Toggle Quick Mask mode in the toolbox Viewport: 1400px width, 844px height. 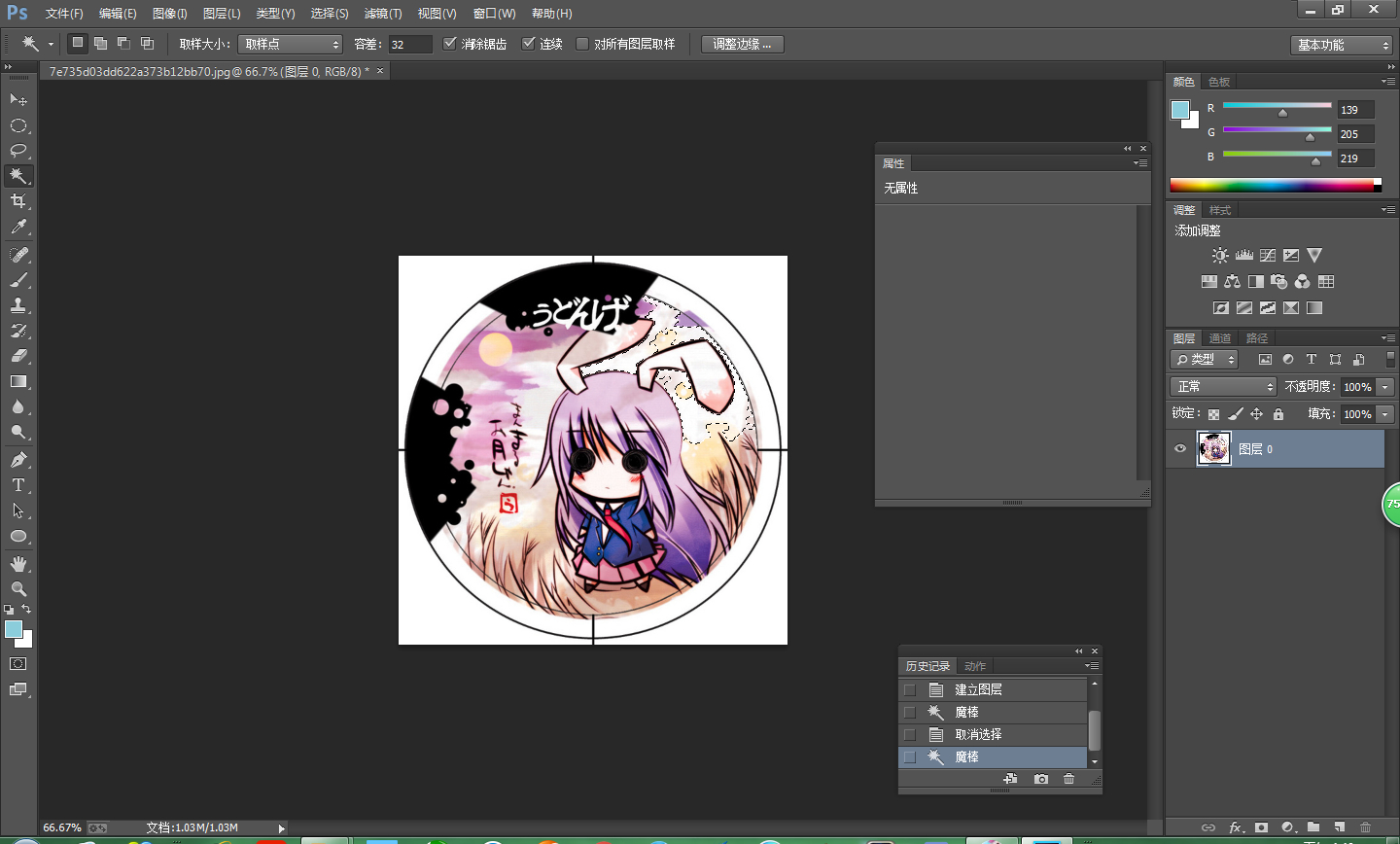(18, 664)
